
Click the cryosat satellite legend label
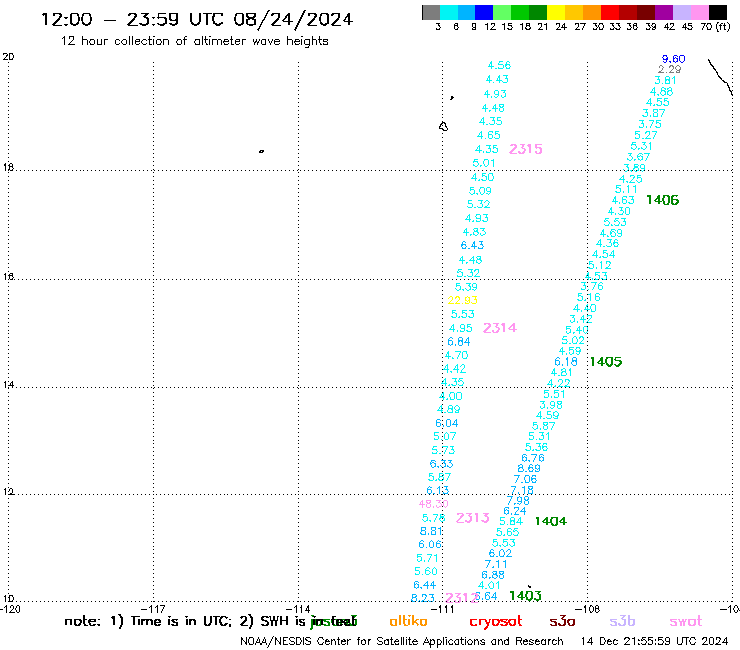[496, 622]
